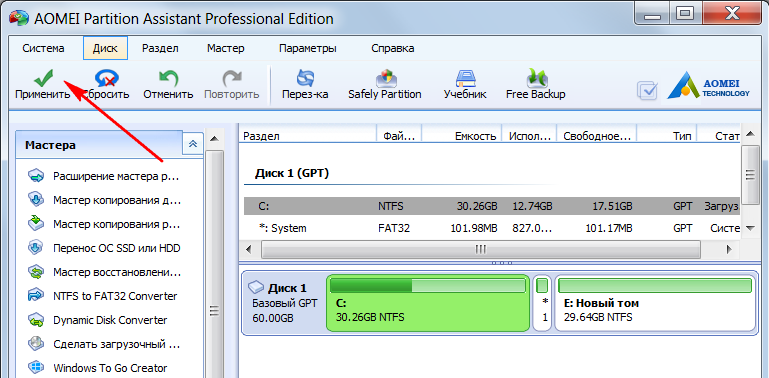Click the greyed Повторить redo icon
The image size is (769, 378).
231,78
